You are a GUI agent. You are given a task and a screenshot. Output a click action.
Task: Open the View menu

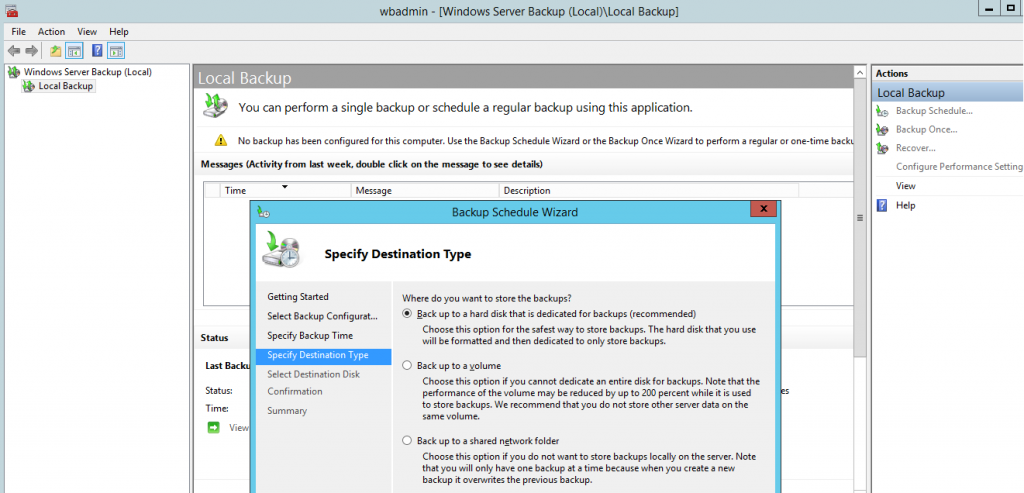click(87, 31)
